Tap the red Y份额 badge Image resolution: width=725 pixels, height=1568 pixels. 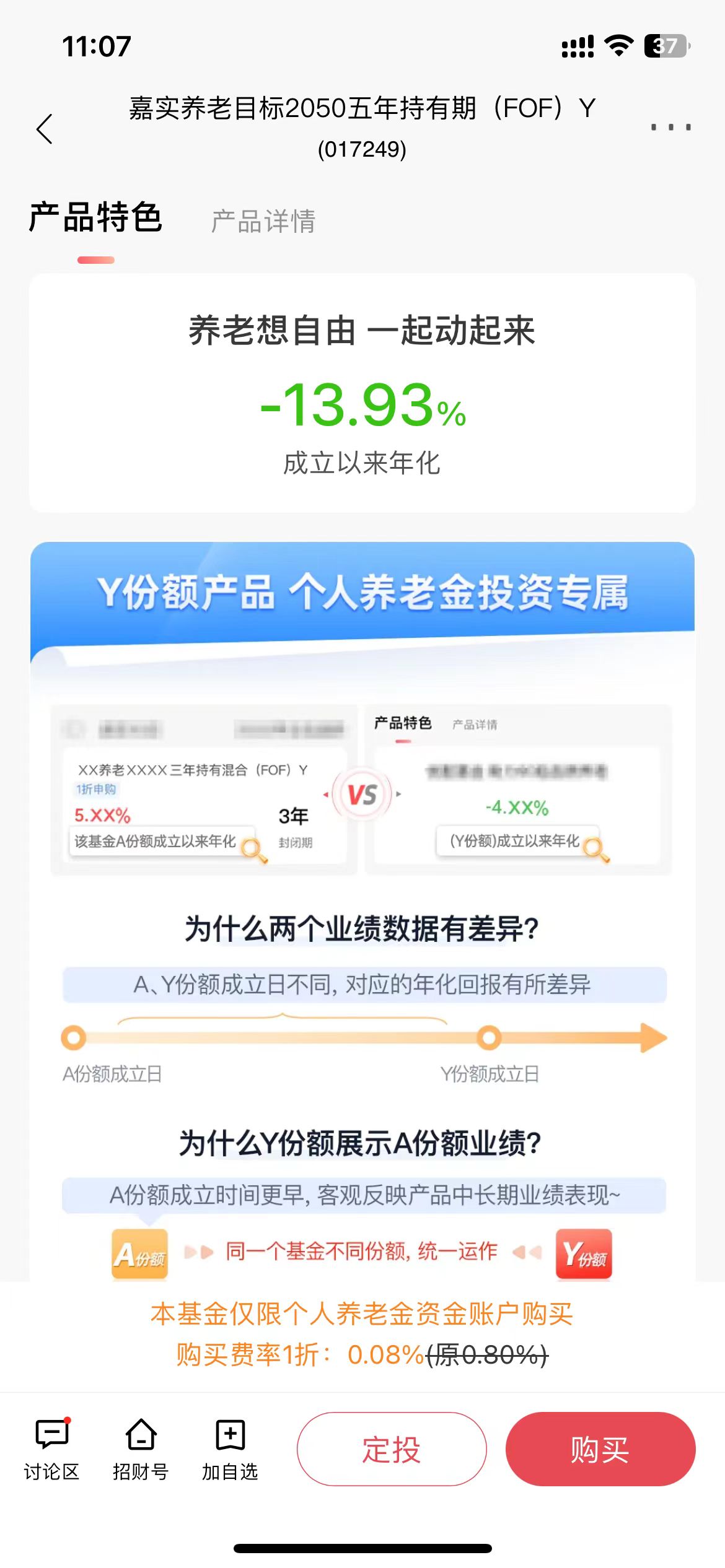click(584, 1254)
